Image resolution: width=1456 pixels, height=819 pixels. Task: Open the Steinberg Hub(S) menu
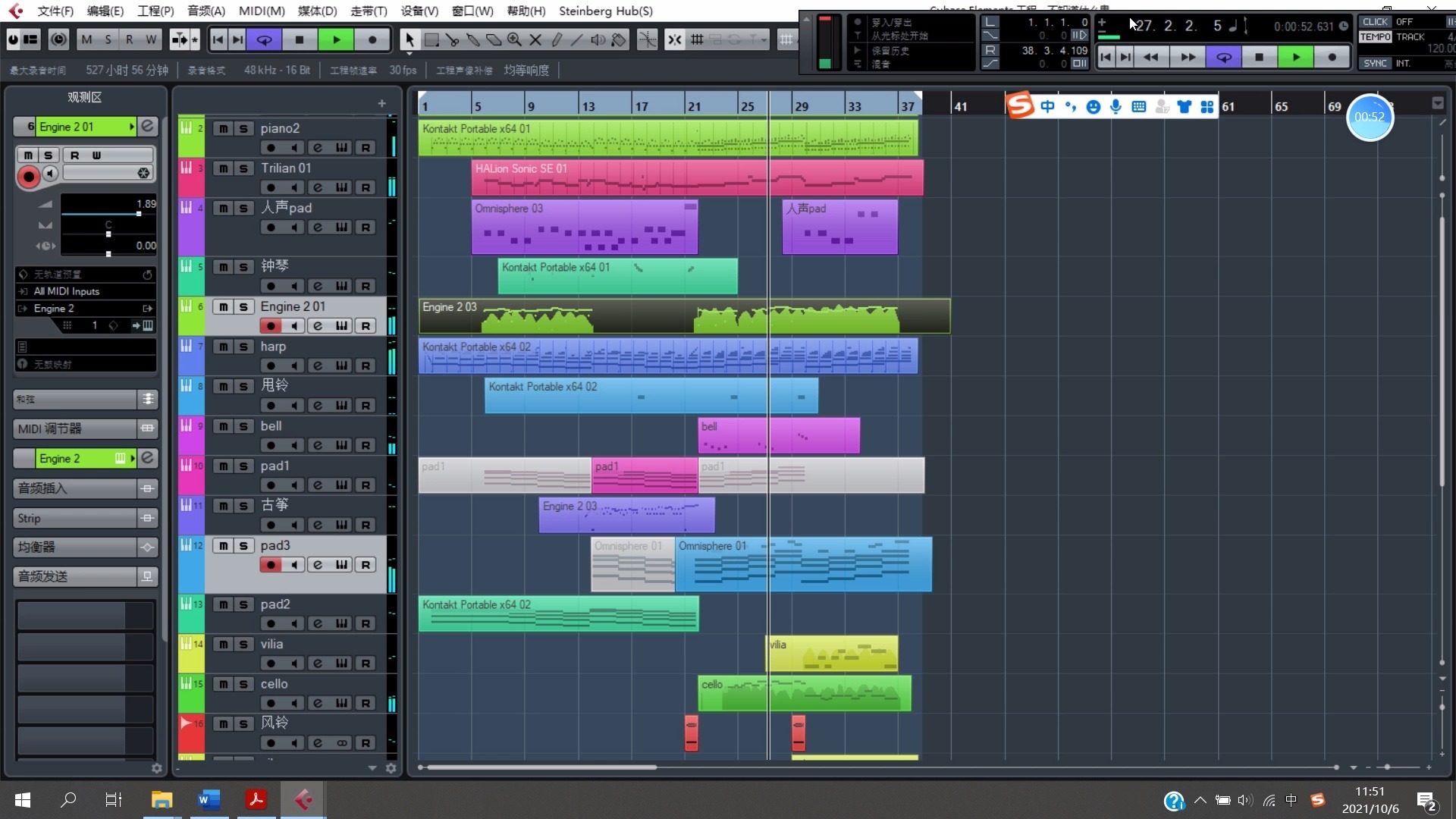click(606, 11)
